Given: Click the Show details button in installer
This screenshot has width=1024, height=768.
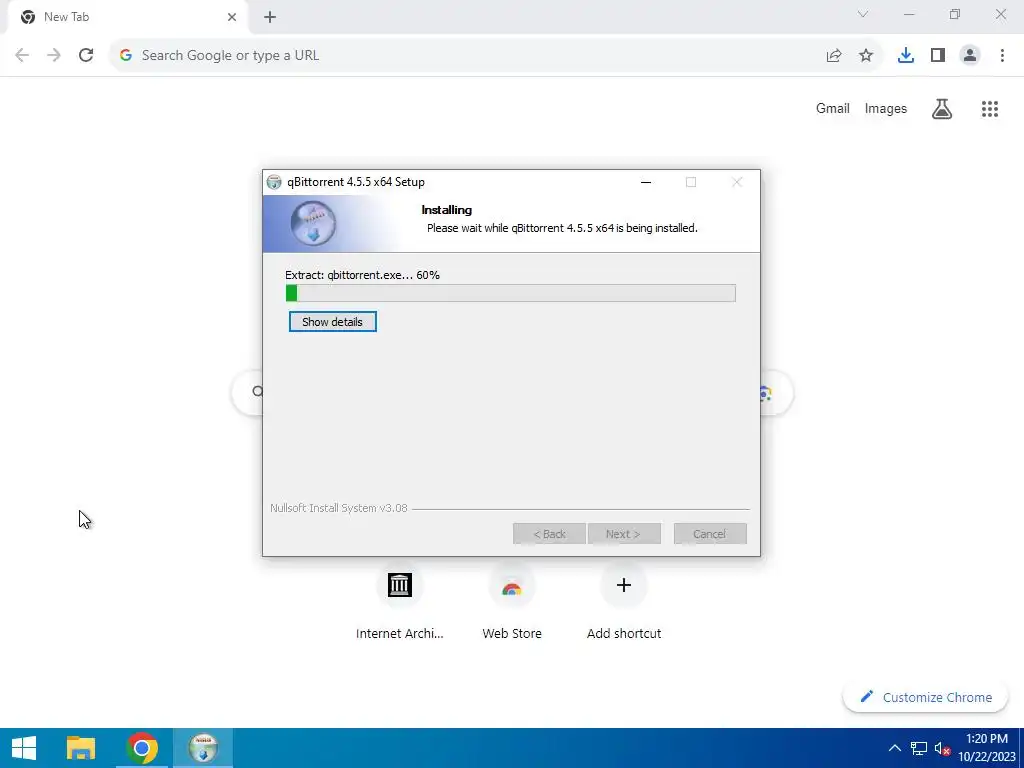Looking at the screenshot, I should (x=332, y=322).
